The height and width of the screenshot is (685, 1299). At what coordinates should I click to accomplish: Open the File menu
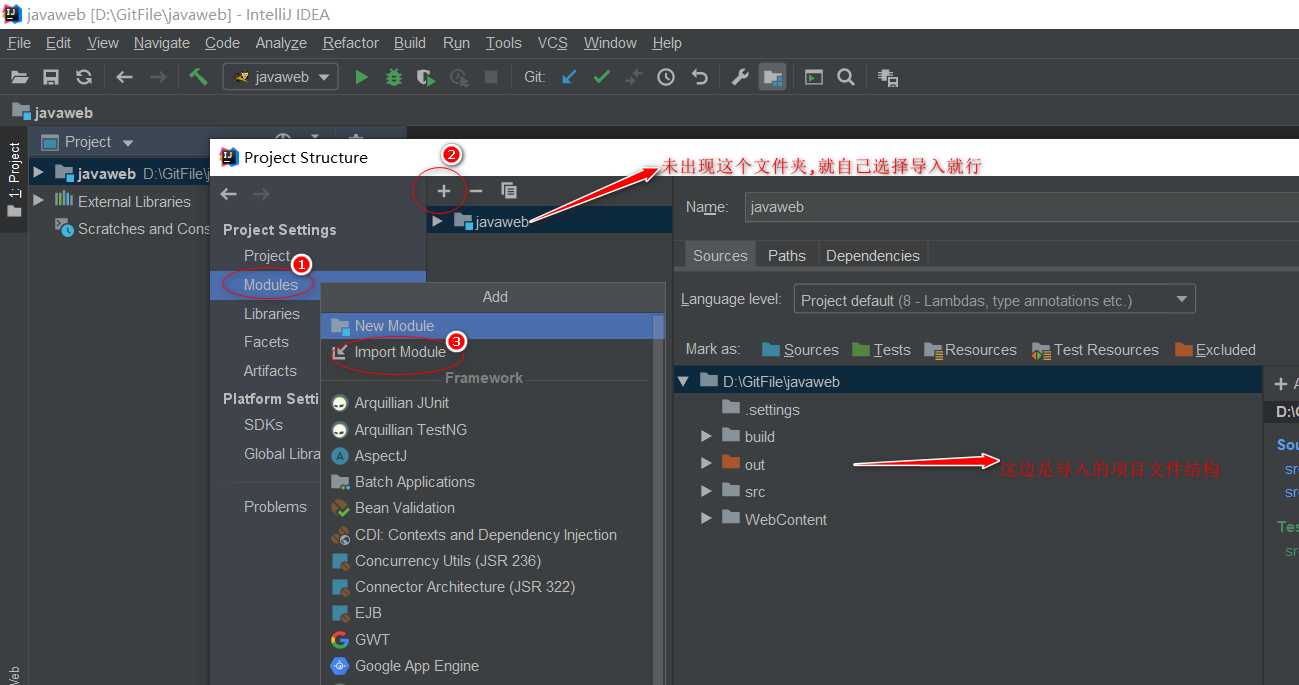19,43
